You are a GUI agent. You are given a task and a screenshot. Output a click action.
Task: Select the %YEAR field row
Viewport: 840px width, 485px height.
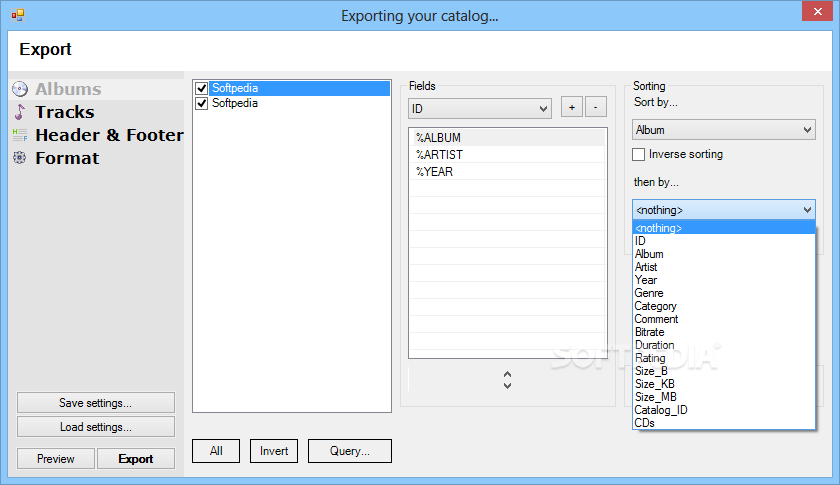(x=507, y=172)
